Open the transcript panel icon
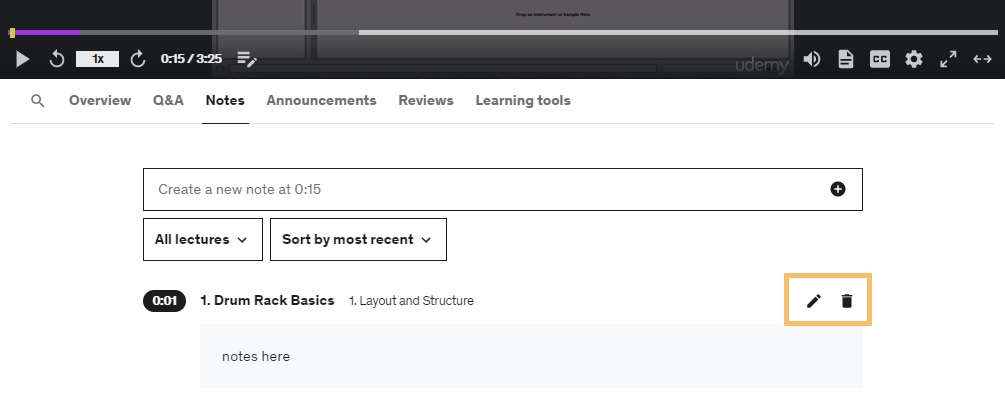This screenshot has width=1005, height=395. (x=846, y=59)
